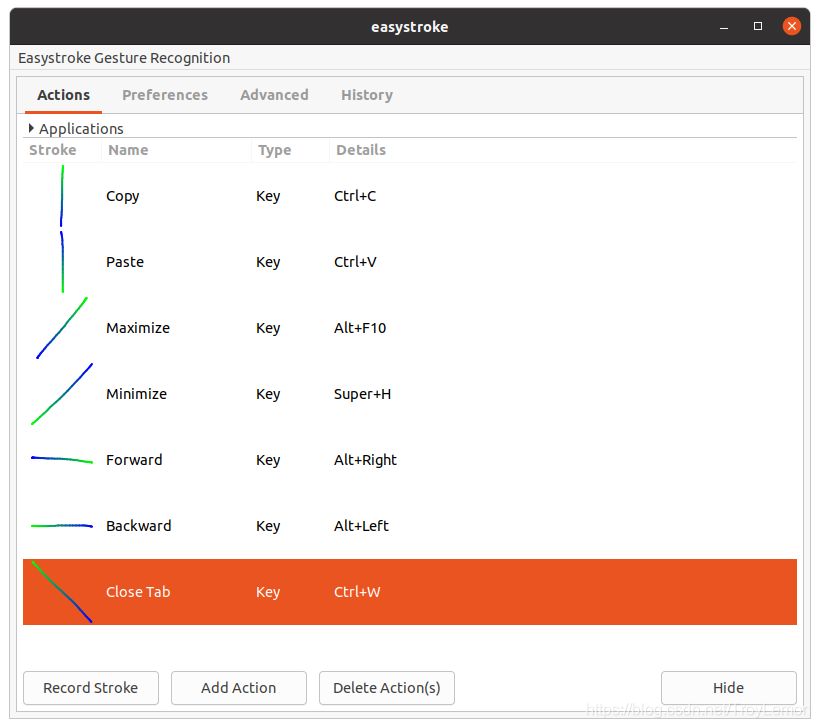The height and width of the screenshot is (728, 820).
Task: Click the Super+H details cell
Action: pyautogui.click(x=362, y=394)
